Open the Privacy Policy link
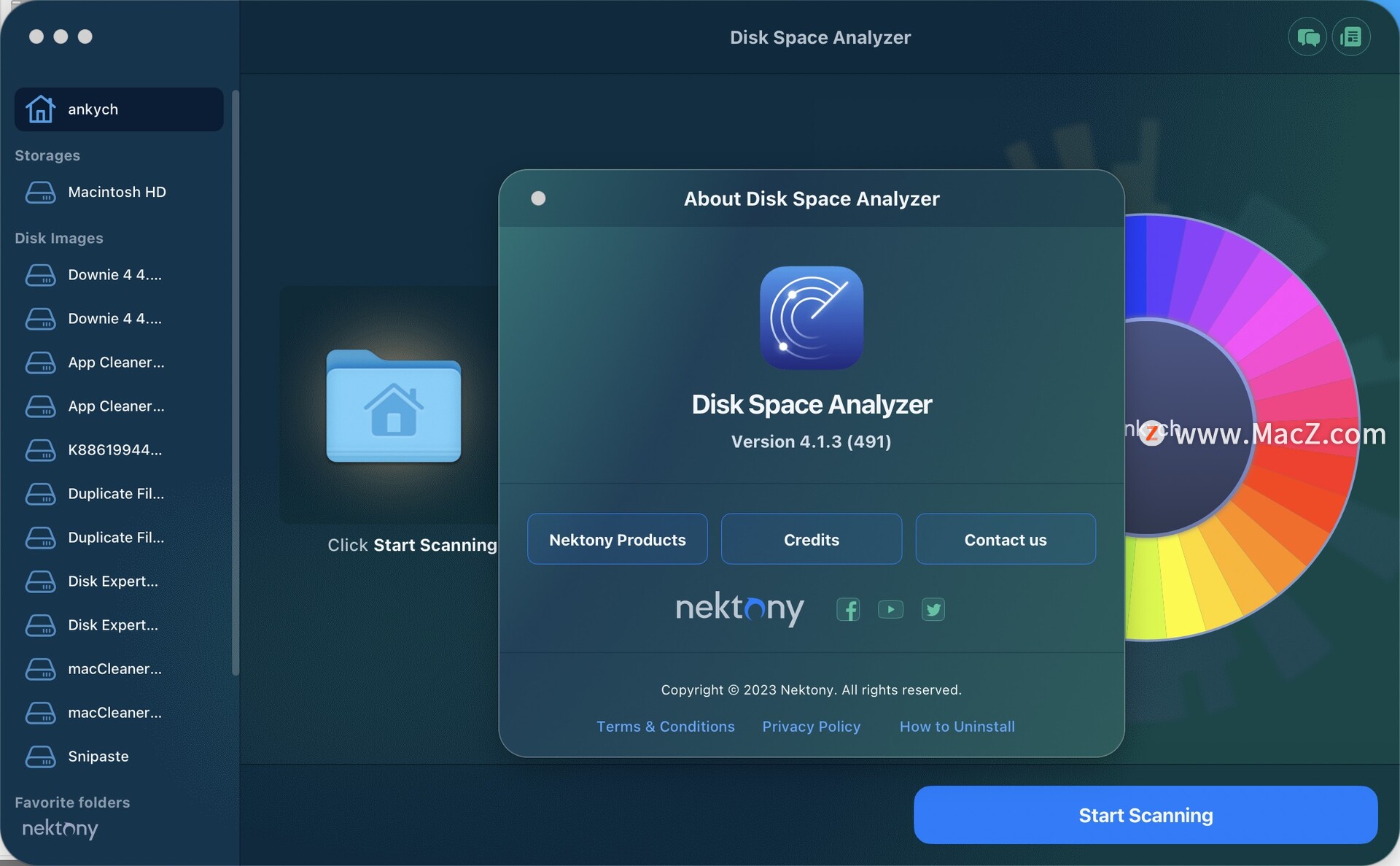1400x866 pixels. [x=812, y=727]
